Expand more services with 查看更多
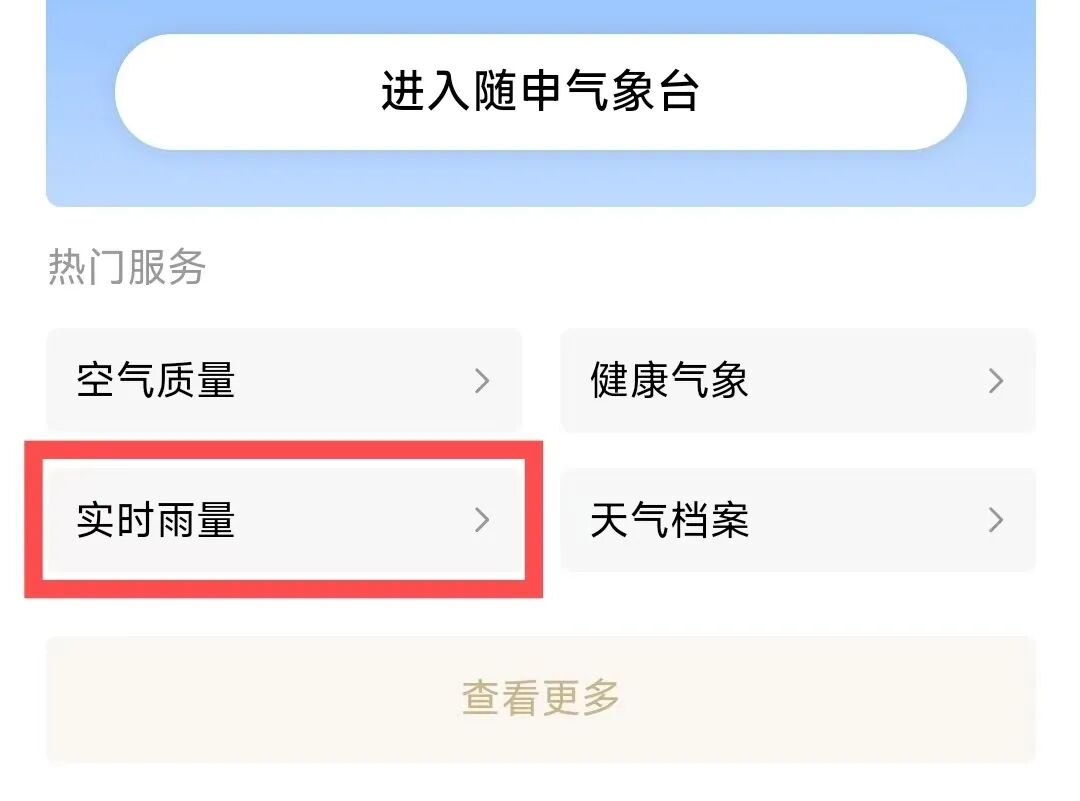The width and height of the screenshot is (1080, 801). [540, 698]
